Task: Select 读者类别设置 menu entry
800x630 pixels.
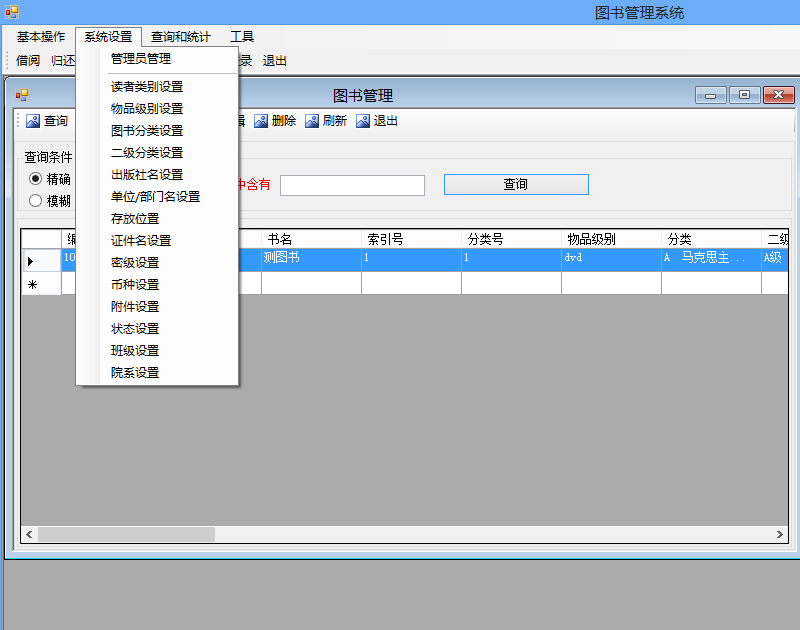Action: click(147, 87)
